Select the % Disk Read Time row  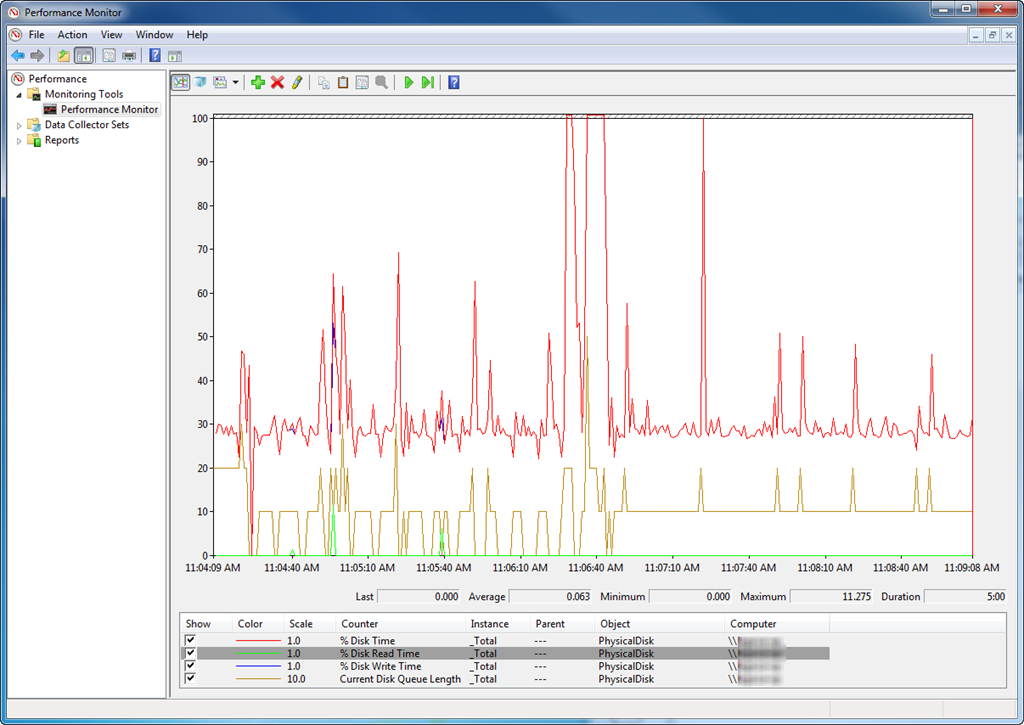click(x=380, y=653)
